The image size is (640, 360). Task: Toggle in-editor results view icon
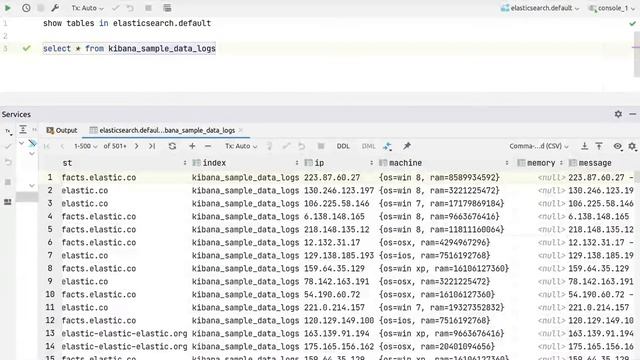pyautogui.click(x=167, y=8)
